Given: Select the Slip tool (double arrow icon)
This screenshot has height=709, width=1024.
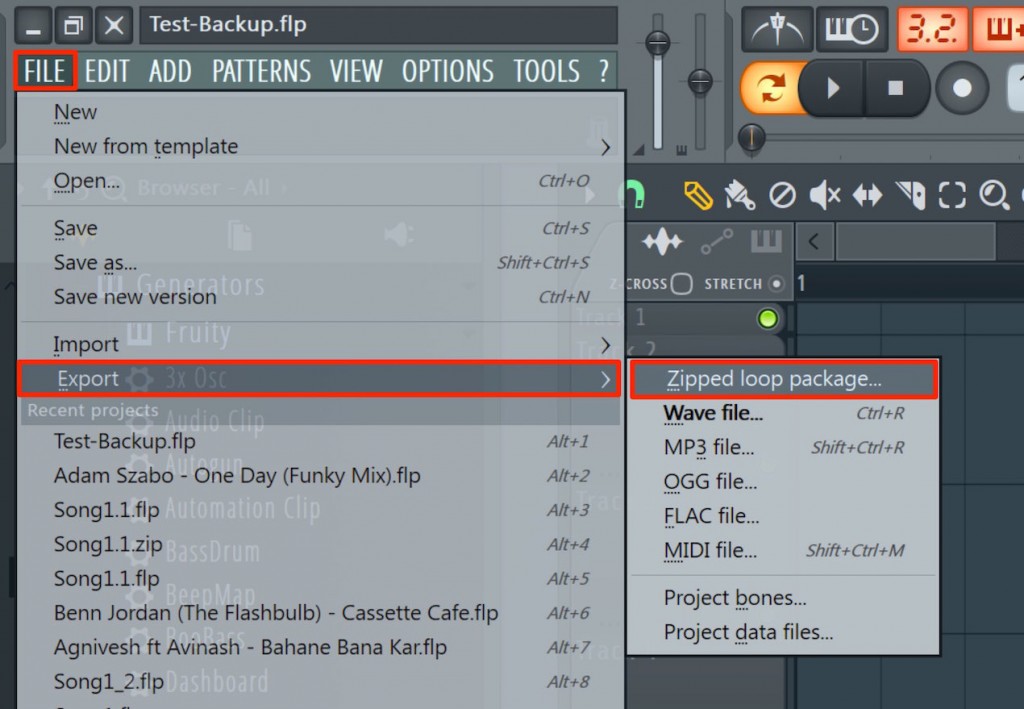Looking at the screenshot, I should pos(867,195).
